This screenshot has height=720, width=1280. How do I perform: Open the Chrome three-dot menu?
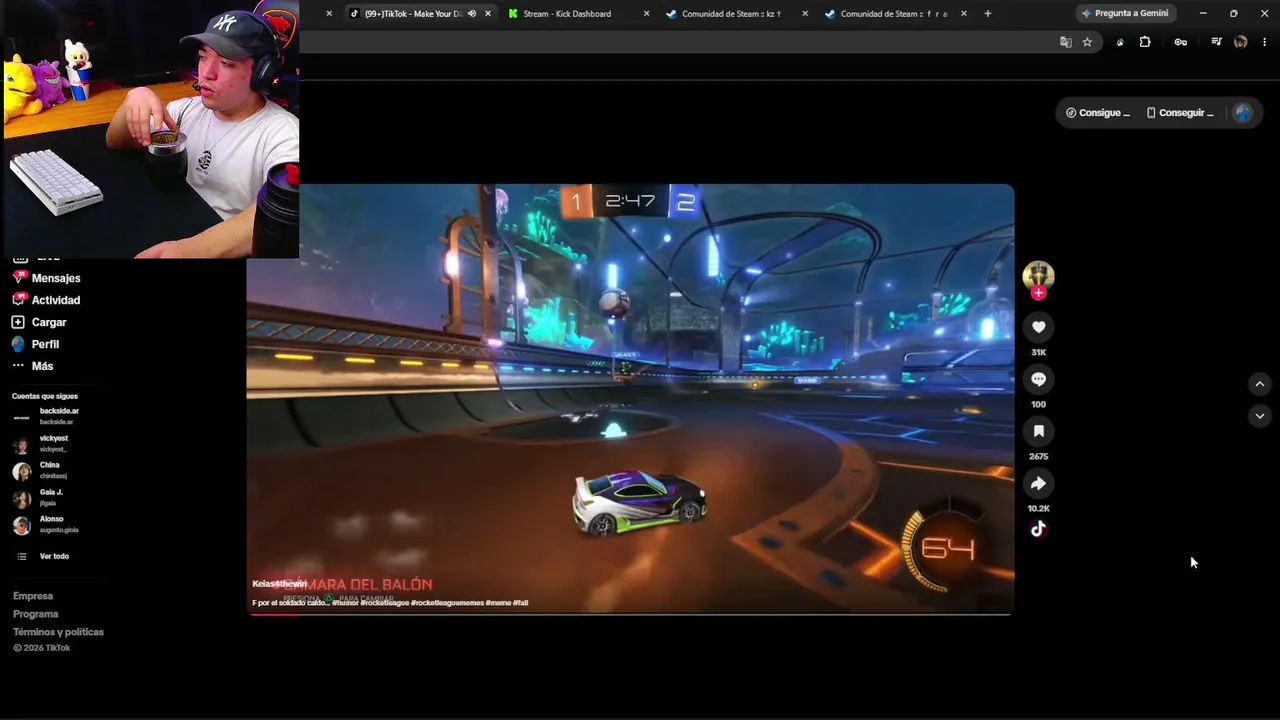[1265, 42]
